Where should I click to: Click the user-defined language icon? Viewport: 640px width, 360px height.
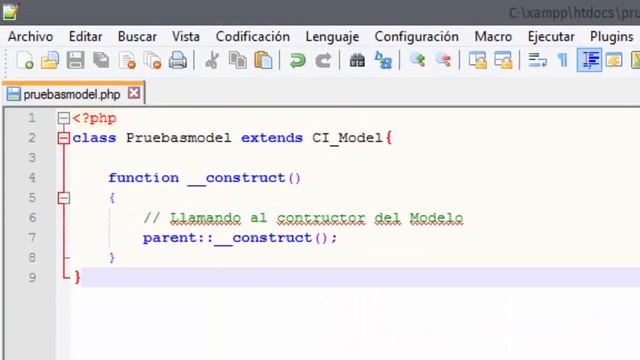pos(614,60)
